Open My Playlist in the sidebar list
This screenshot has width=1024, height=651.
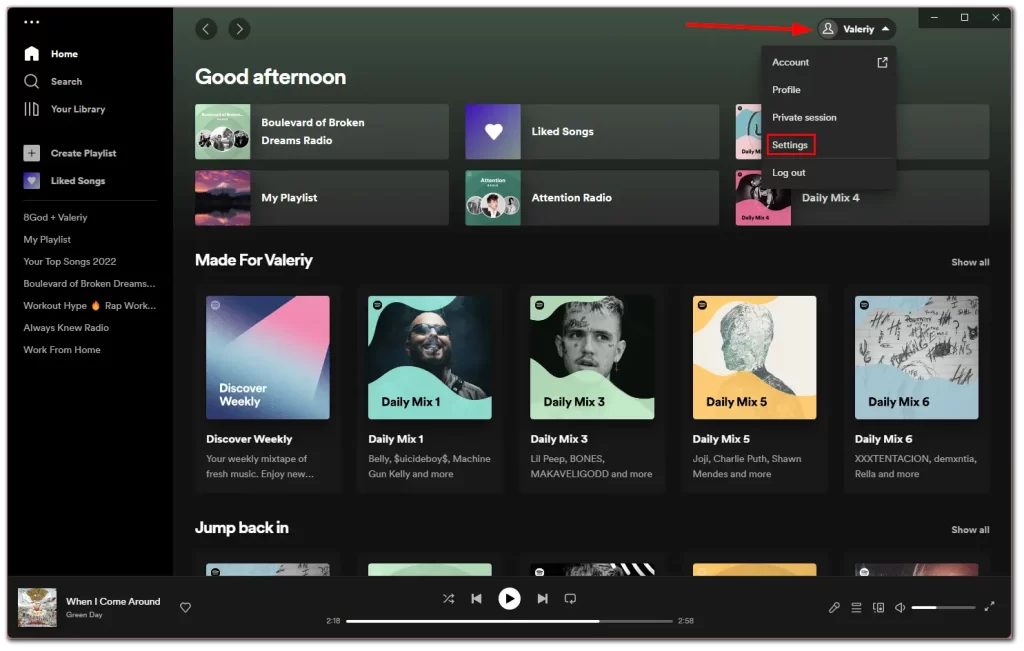click(47, 240)
